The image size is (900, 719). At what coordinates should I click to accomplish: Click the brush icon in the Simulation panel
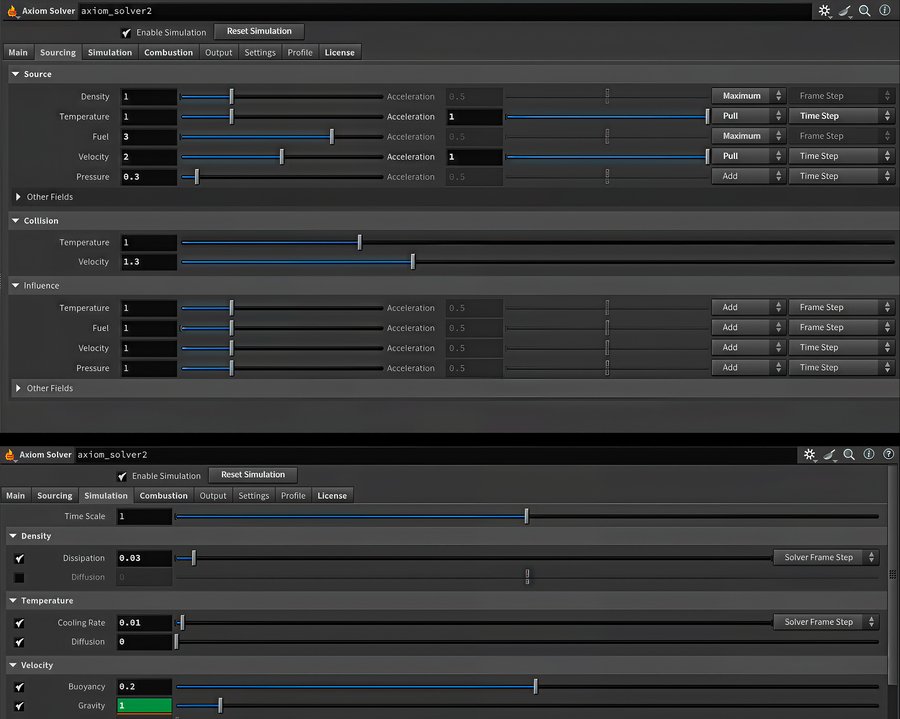click(x=830, y=454)
